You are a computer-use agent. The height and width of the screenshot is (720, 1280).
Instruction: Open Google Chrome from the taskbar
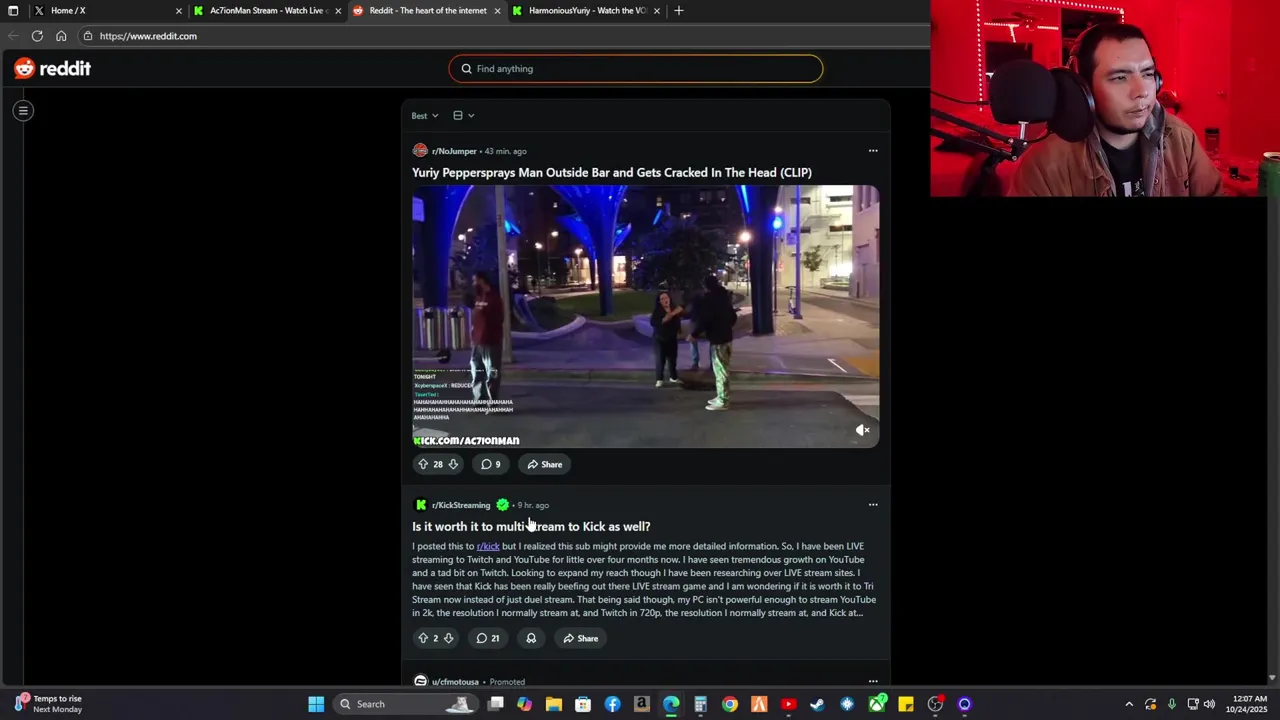coord(730,704)
